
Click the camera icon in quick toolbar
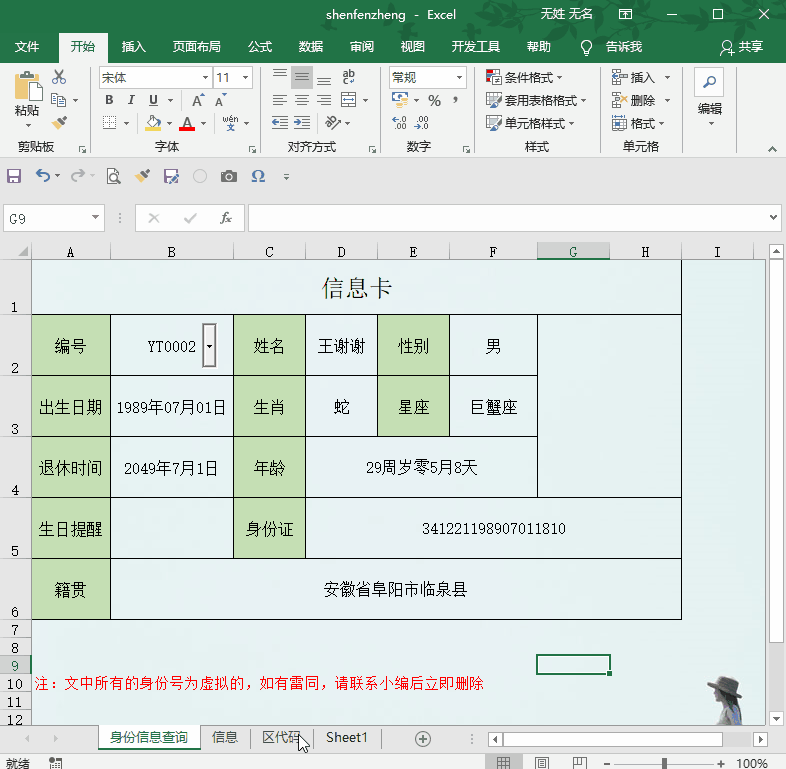pyautogui.click(x=229, y=176)
